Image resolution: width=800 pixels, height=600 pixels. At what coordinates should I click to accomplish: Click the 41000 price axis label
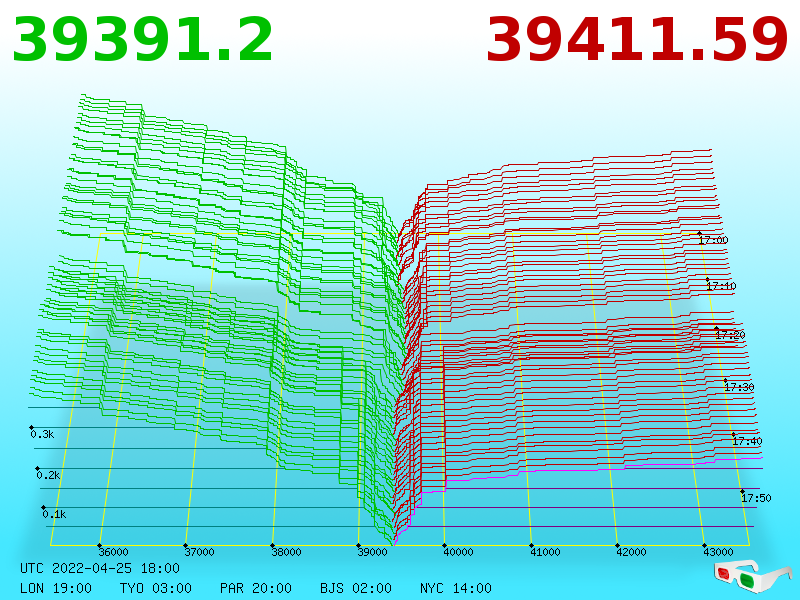pyautogui.click(x=545, y=552)
